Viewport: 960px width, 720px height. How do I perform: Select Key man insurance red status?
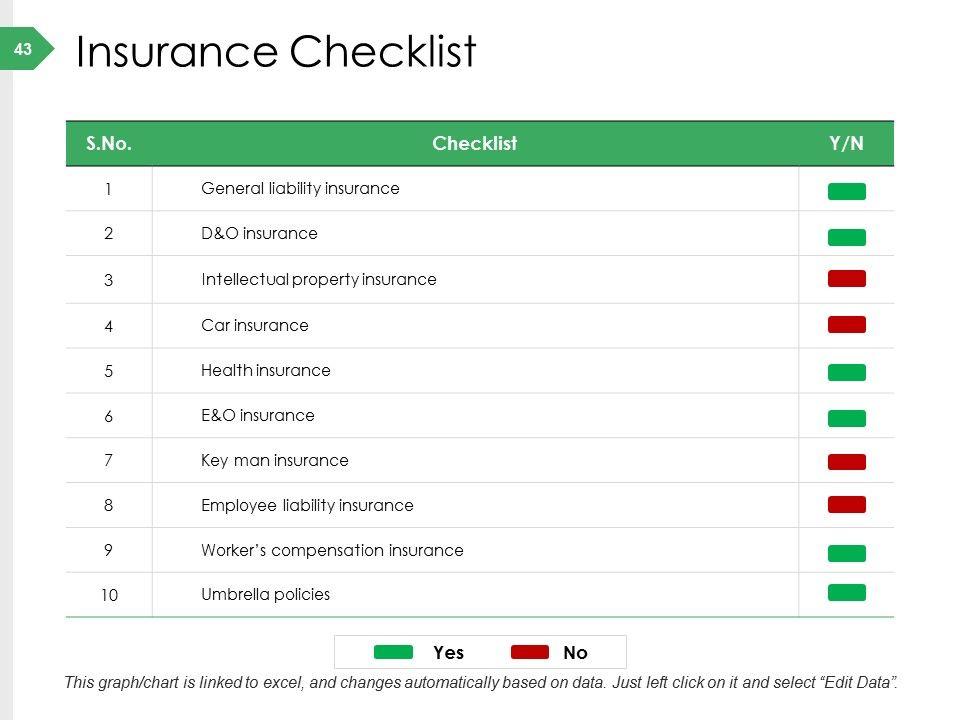[x=846, y=461]
